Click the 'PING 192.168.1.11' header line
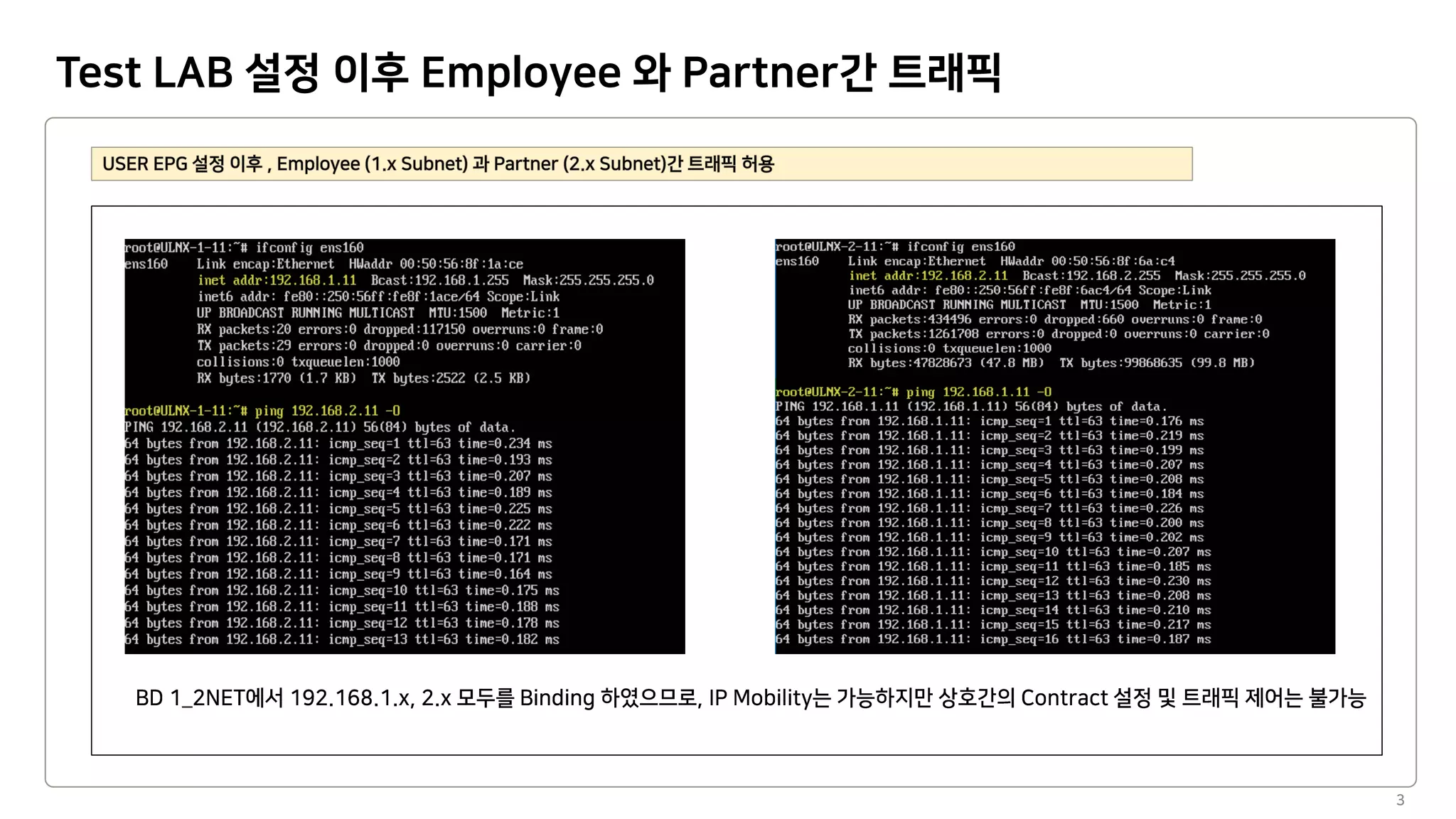Screen dimensions: 1456x819 (x=971, y=407)
